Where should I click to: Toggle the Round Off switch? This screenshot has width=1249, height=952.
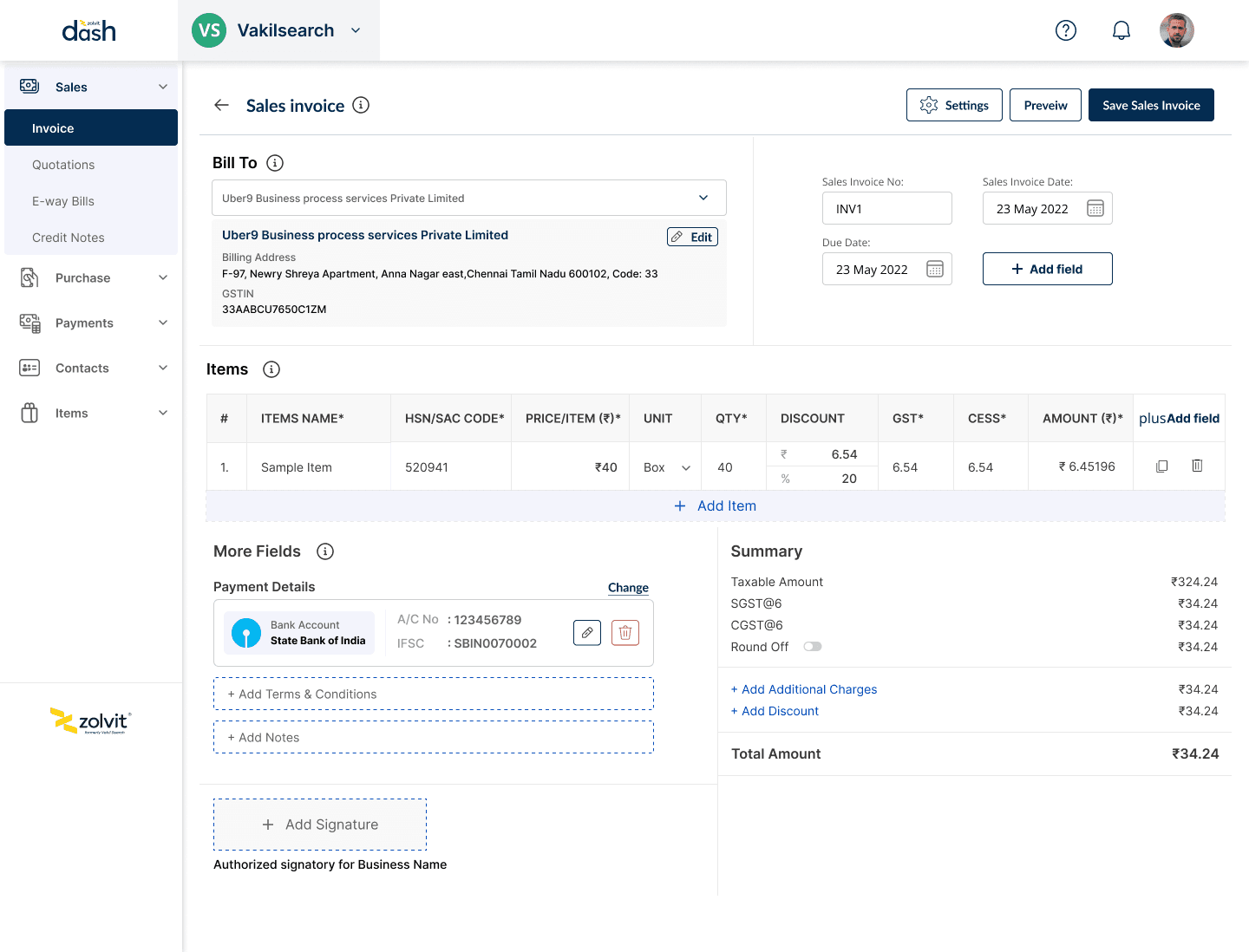pos(813,646)
